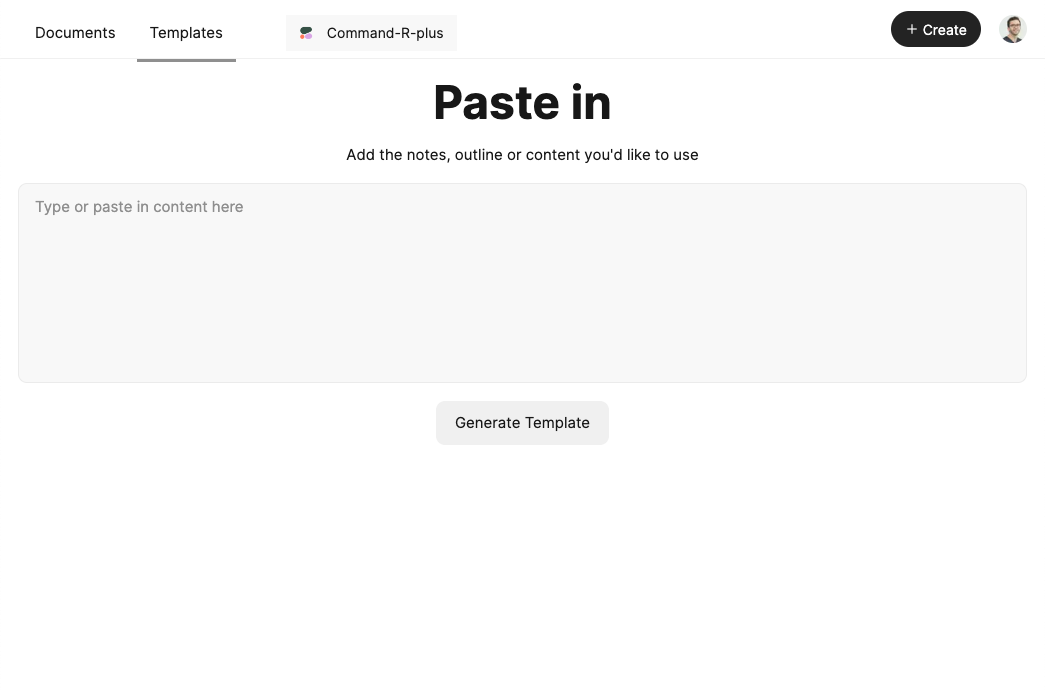Click the underline beneath the Templates tab
The image size is (1045, 690).
[x=186, y=60]
